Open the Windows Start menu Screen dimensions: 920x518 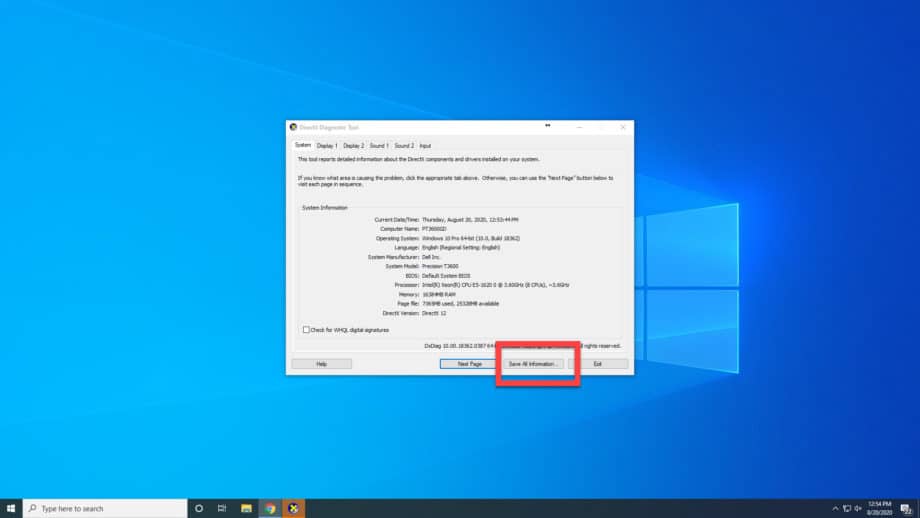tap(11, 508)
